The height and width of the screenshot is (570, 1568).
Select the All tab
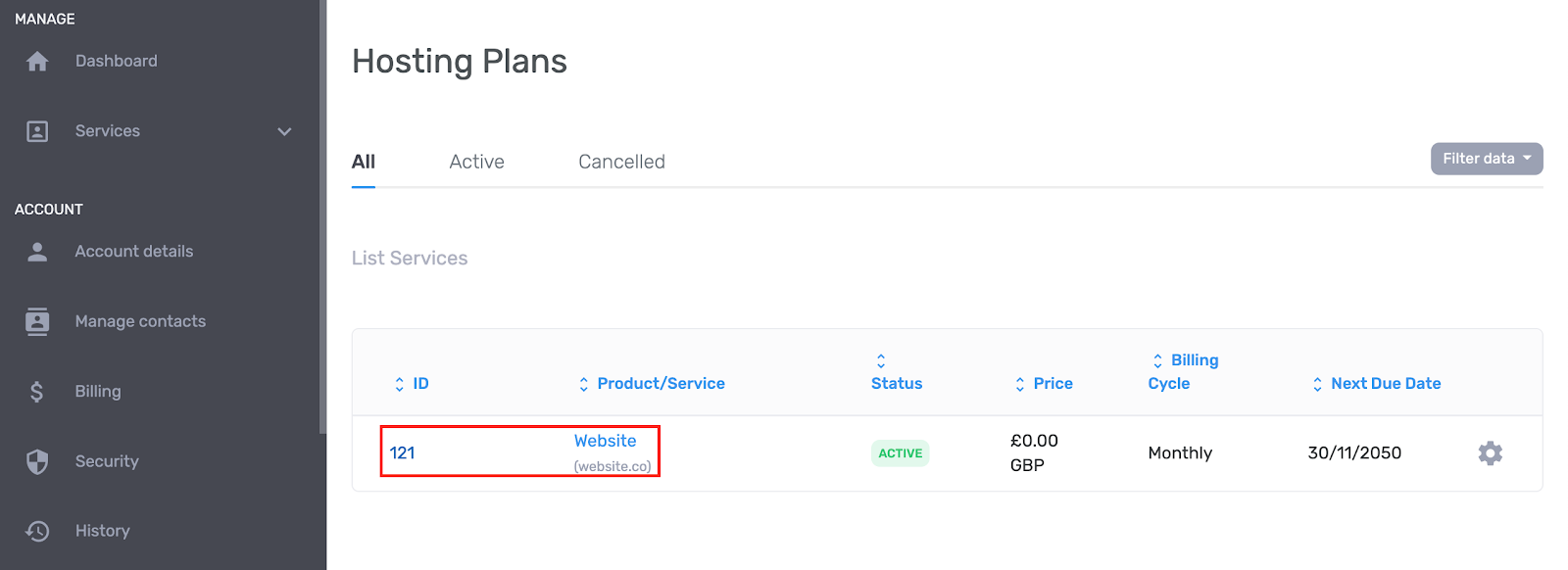click(x=364, y=162)
